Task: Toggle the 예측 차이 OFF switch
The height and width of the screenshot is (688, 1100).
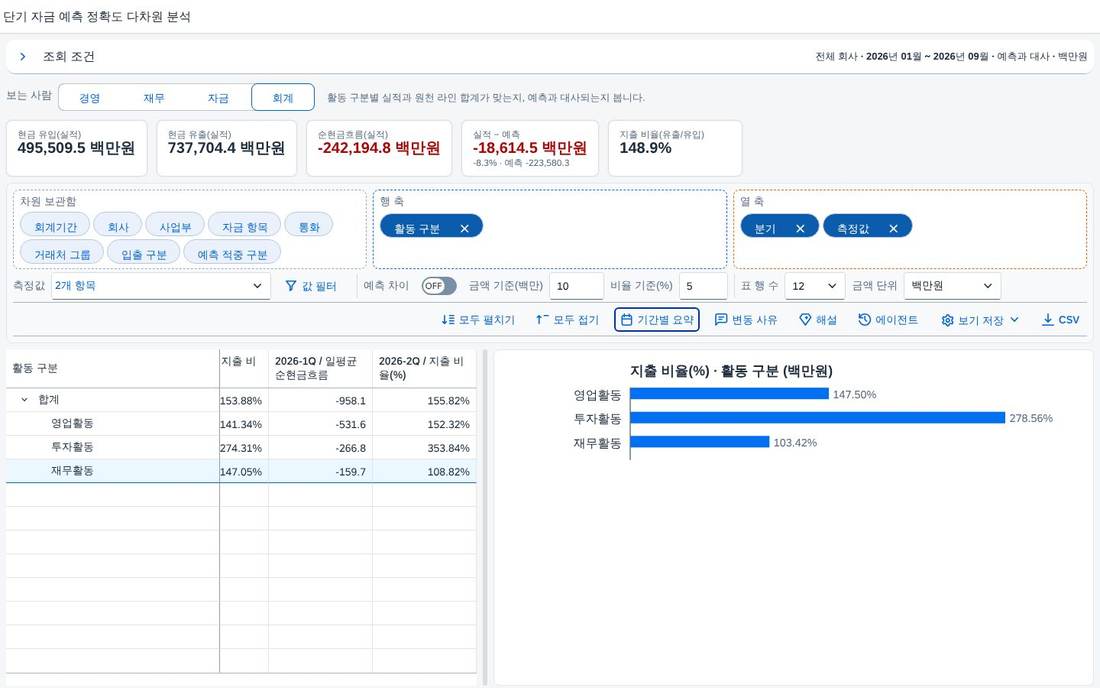Action: [438, 285]
